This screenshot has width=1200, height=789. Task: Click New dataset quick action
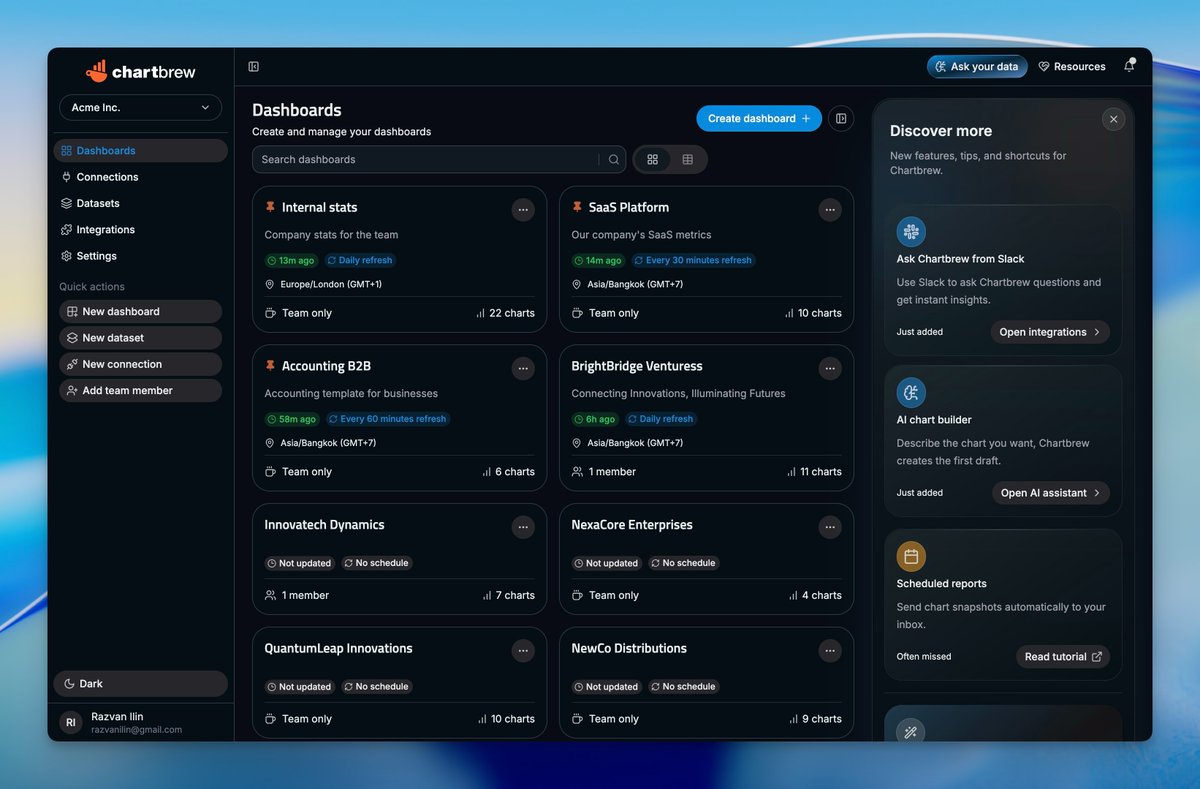(140, 338)
